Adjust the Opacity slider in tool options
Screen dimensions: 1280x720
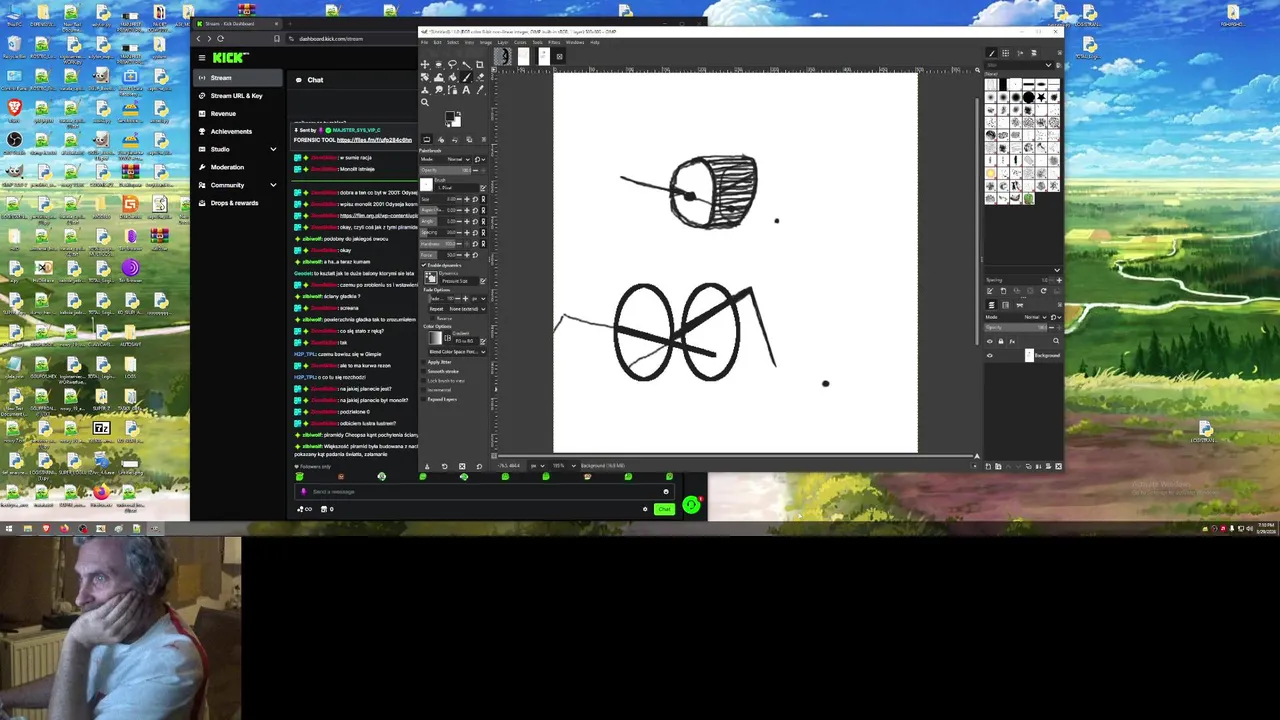tap(445, 170)
